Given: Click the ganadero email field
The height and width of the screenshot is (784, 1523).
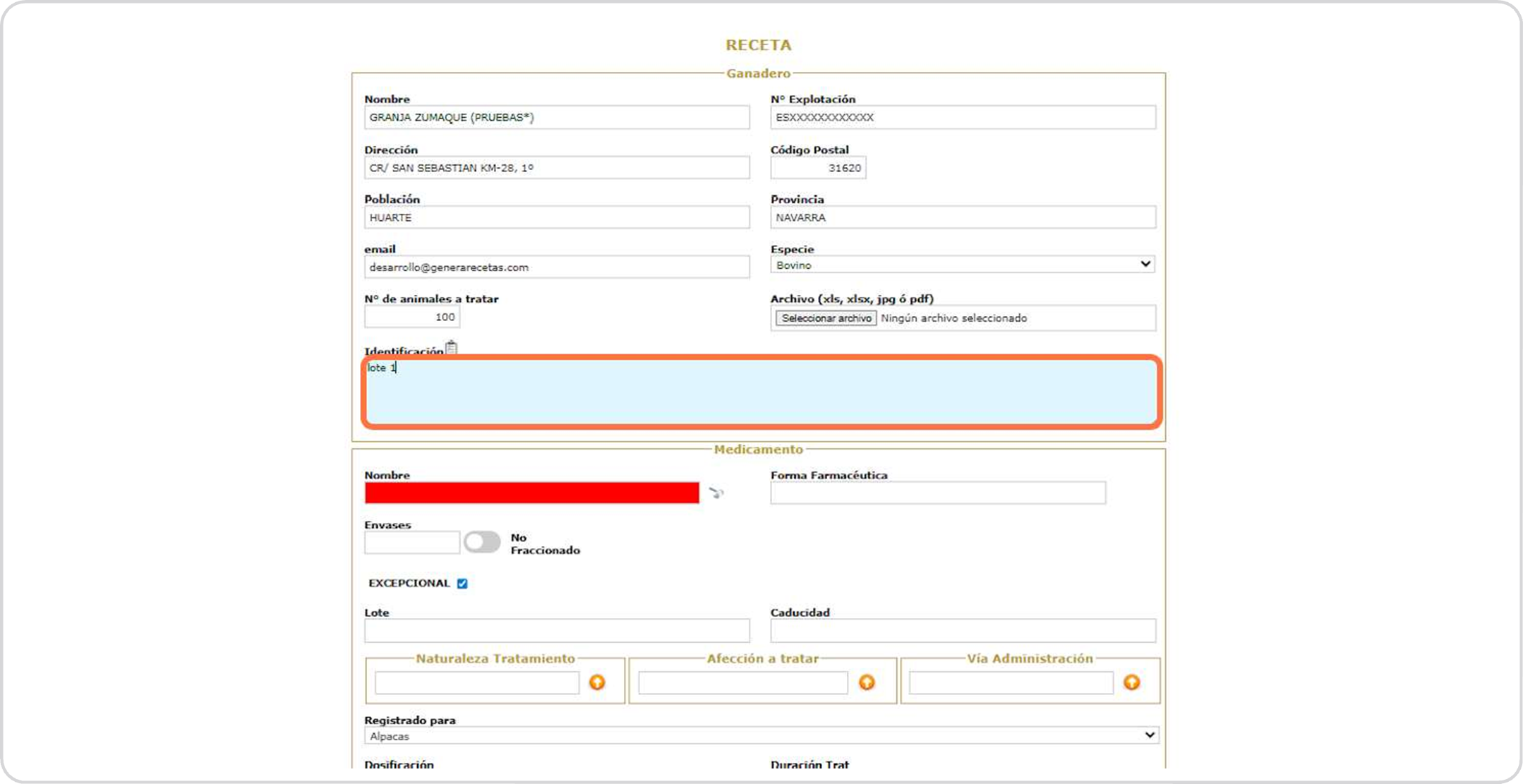Looking at the screenshot, I should (556, 267).
